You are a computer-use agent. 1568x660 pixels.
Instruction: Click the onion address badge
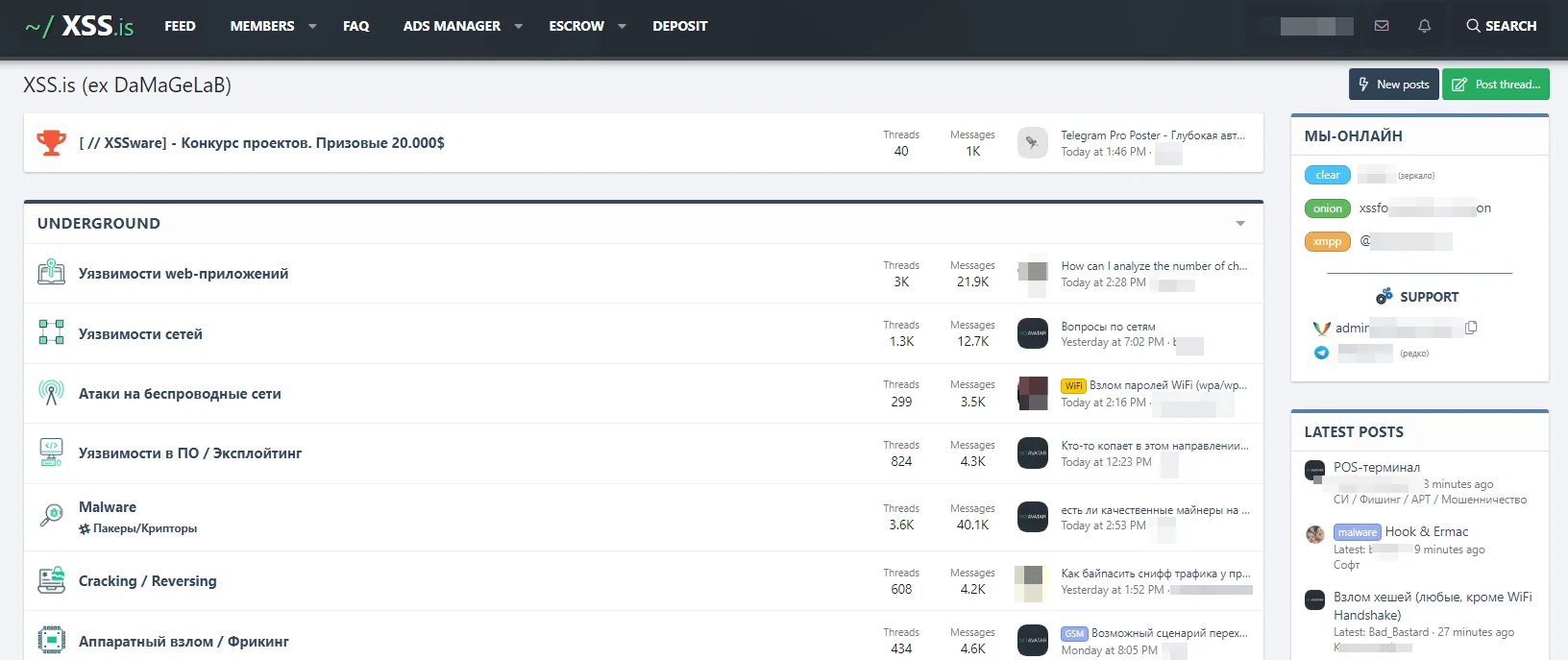1328,208
